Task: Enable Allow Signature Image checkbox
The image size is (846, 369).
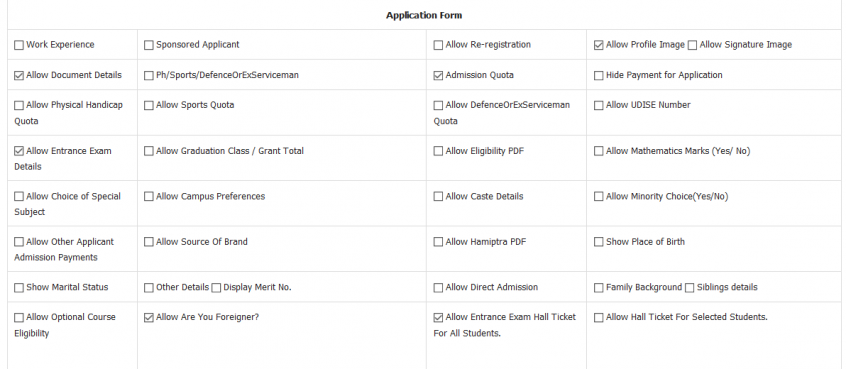Action: pos(692,45)
